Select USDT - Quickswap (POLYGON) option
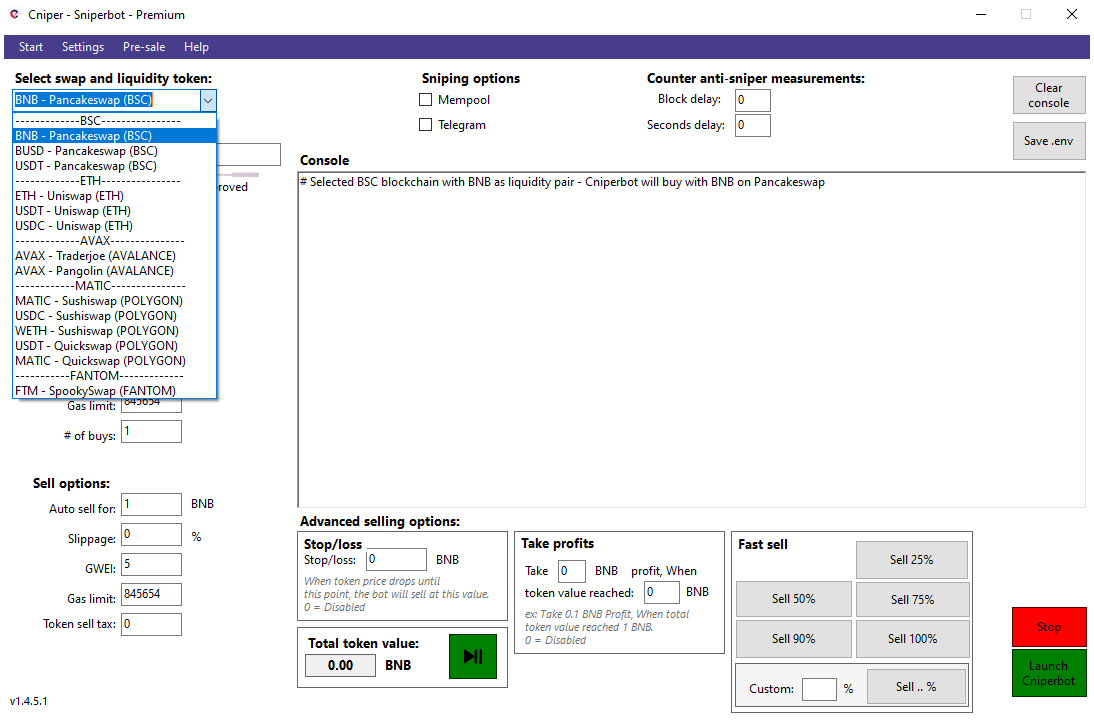 [x=114, y=345]
